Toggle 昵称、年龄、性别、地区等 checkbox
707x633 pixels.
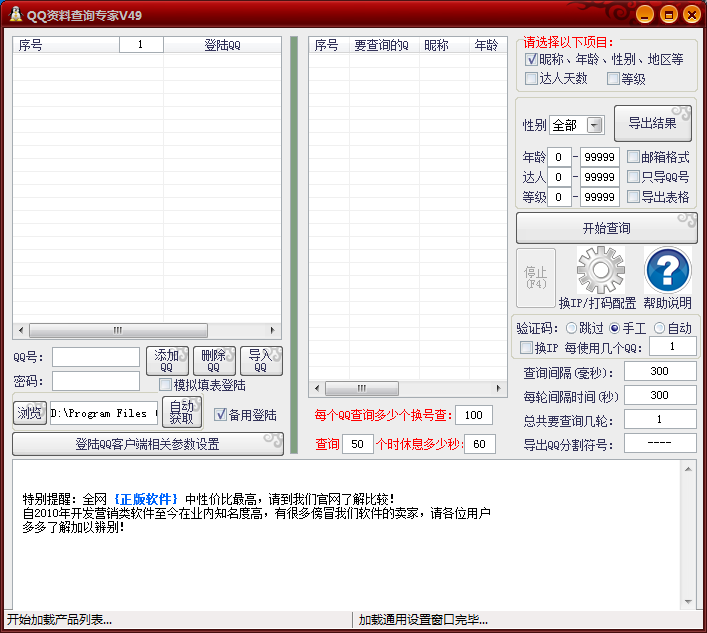point(531,59)
